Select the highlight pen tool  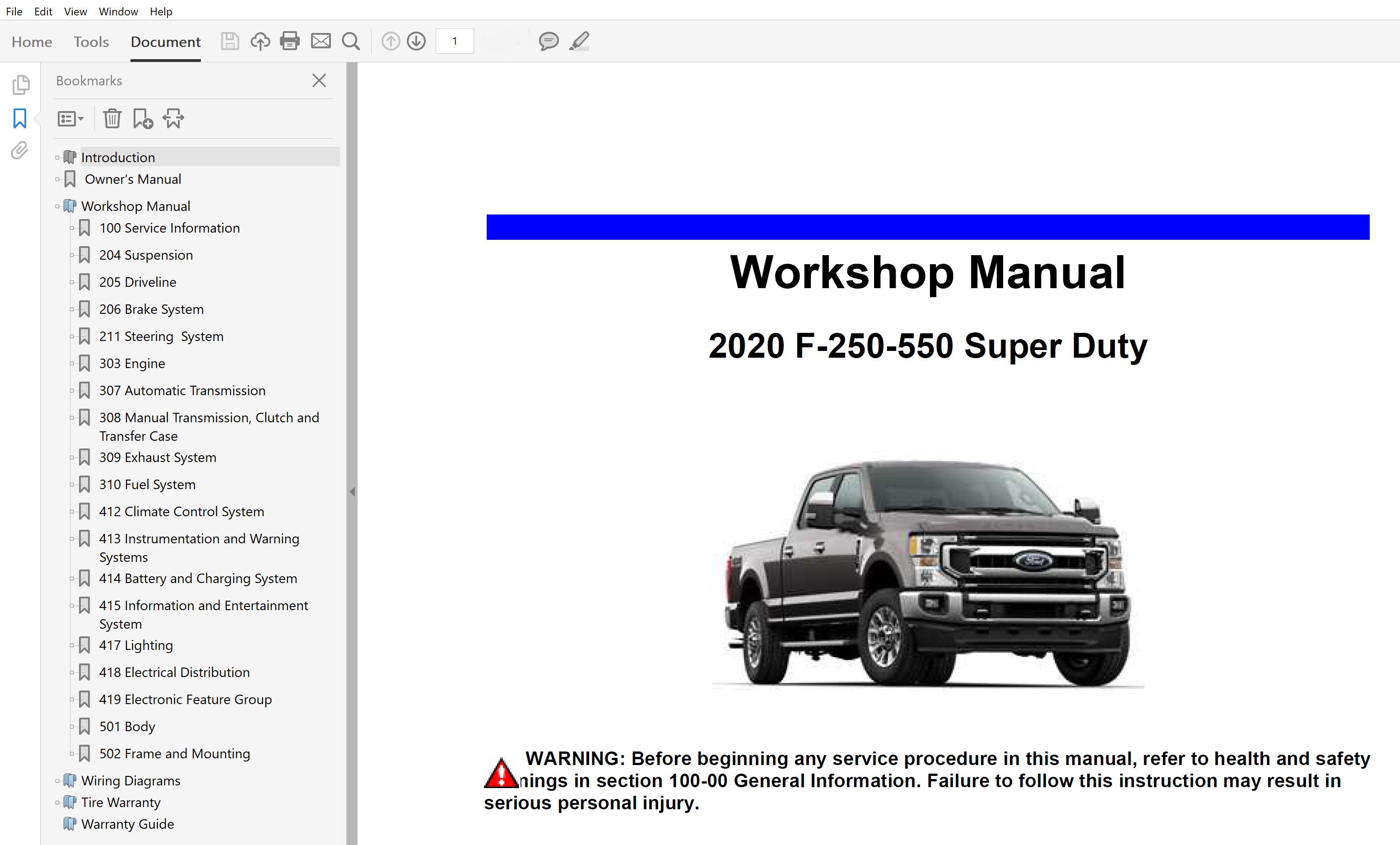coord(579,41)
